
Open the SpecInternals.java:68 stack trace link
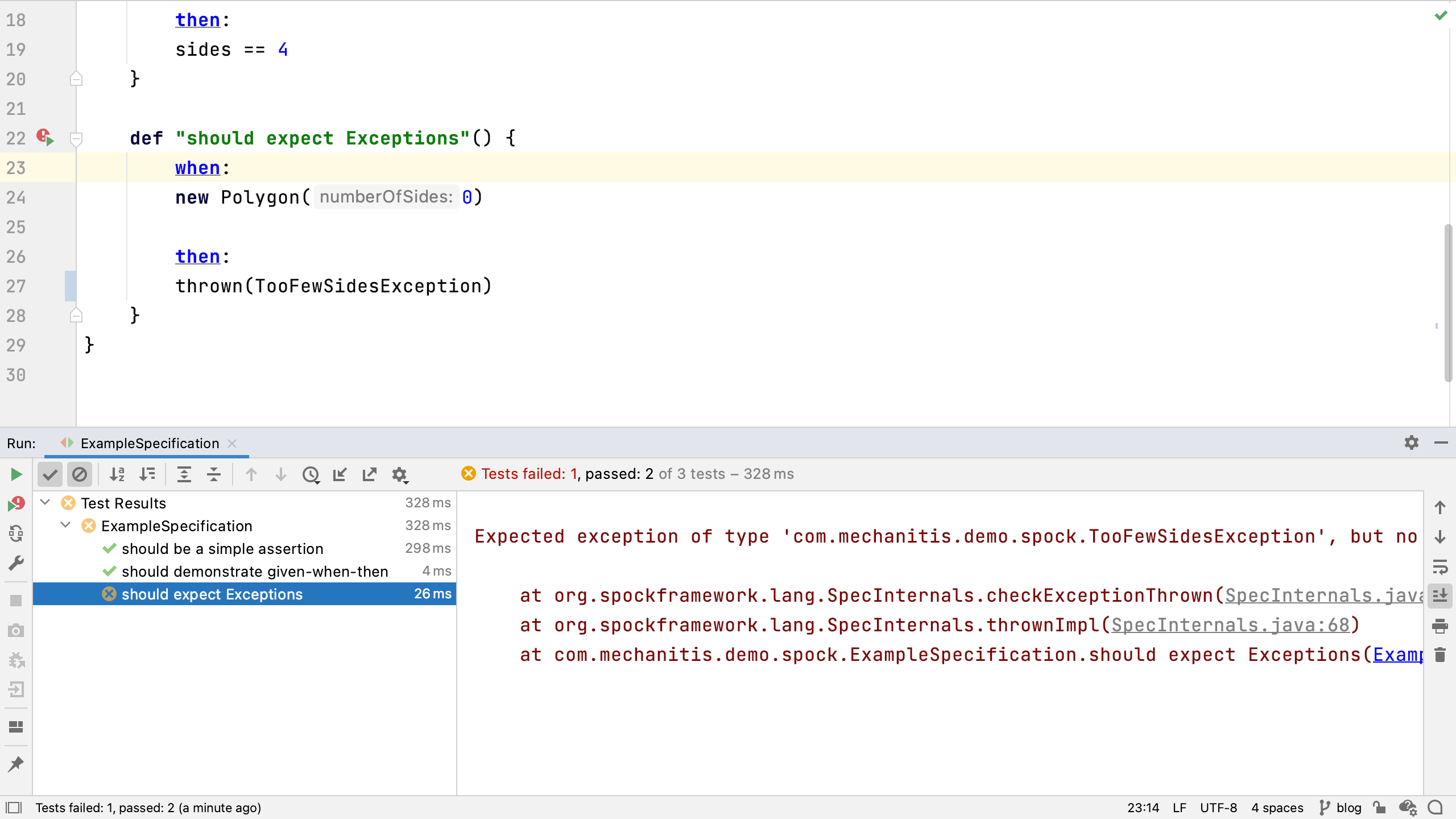coord(1230,625)
